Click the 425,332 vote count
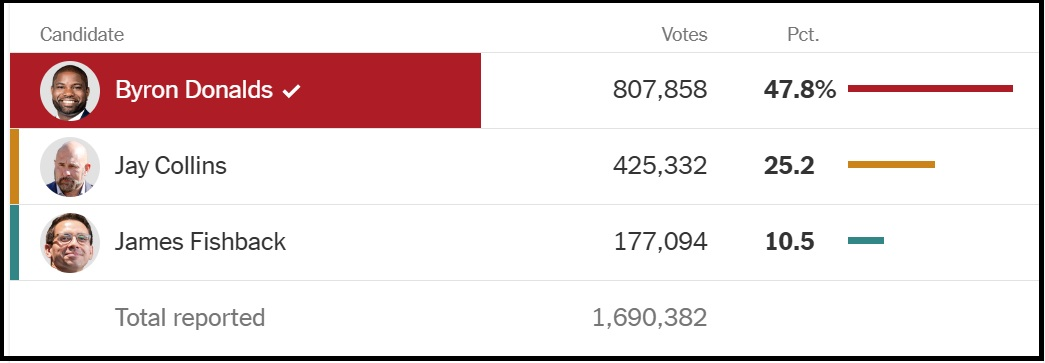 (x=660, y=166)
